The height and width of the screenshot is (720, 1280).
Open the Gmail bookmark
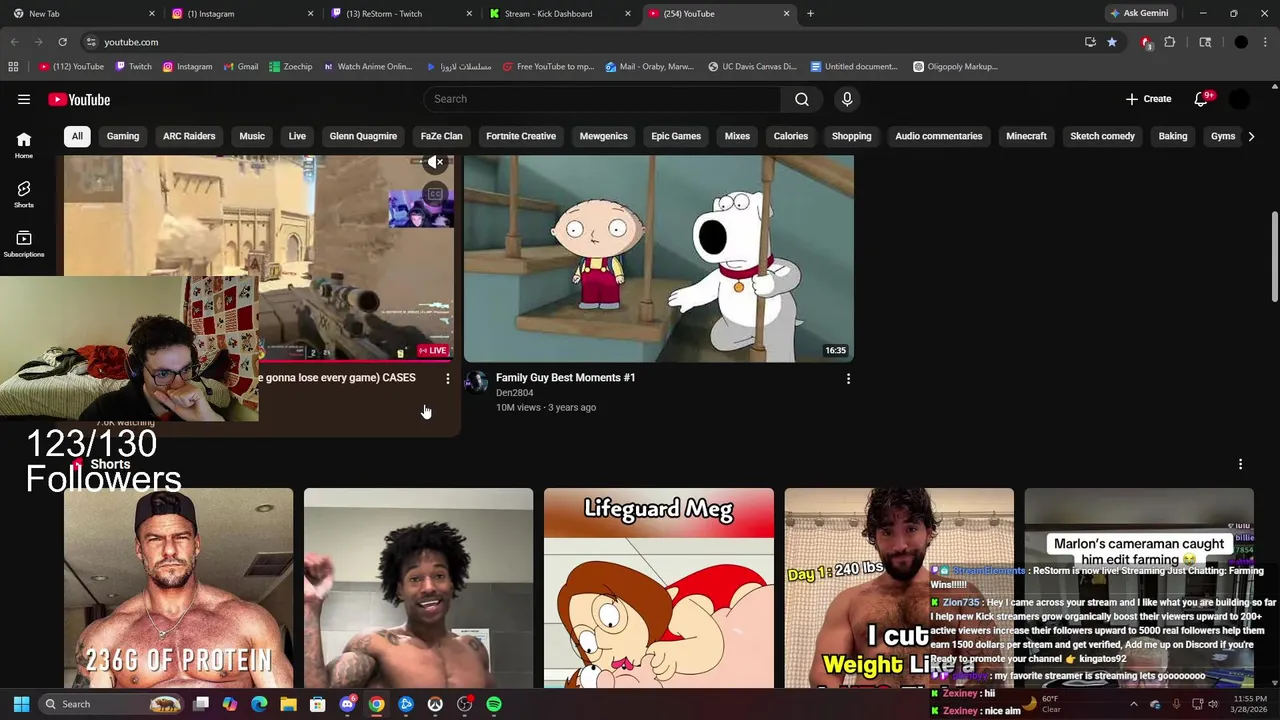[x=240, y=67]
